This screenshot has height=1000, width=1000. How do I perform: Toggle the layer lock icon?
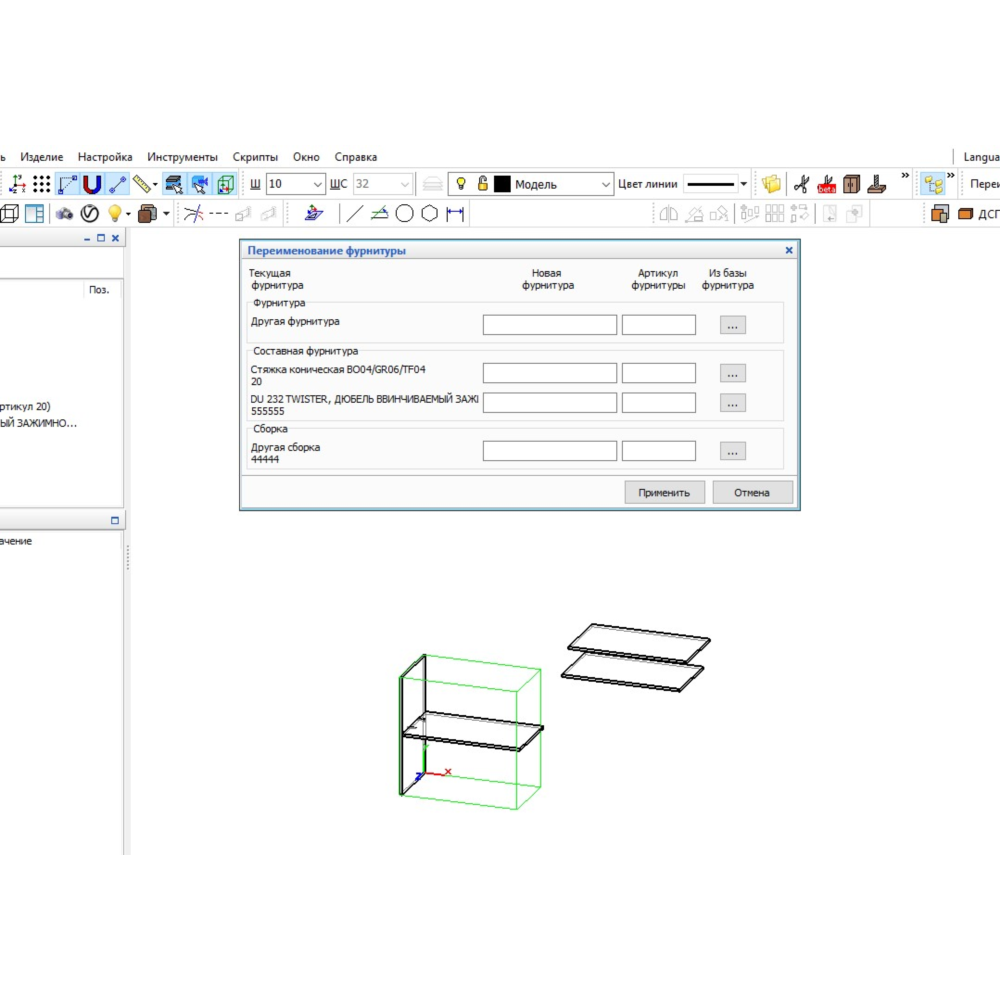point(482,184)
